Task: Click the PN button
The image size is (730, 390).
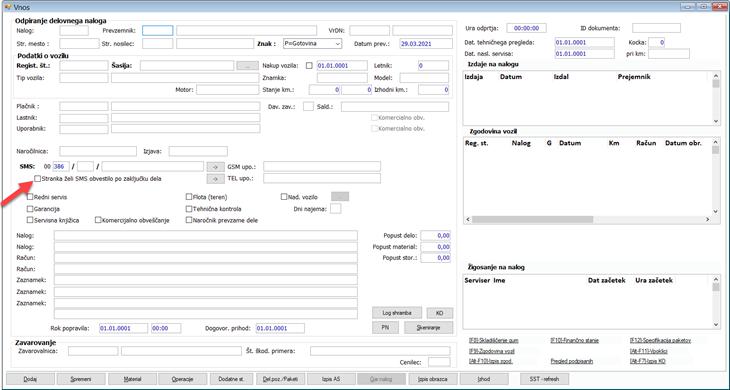Action: pos(385,328)
